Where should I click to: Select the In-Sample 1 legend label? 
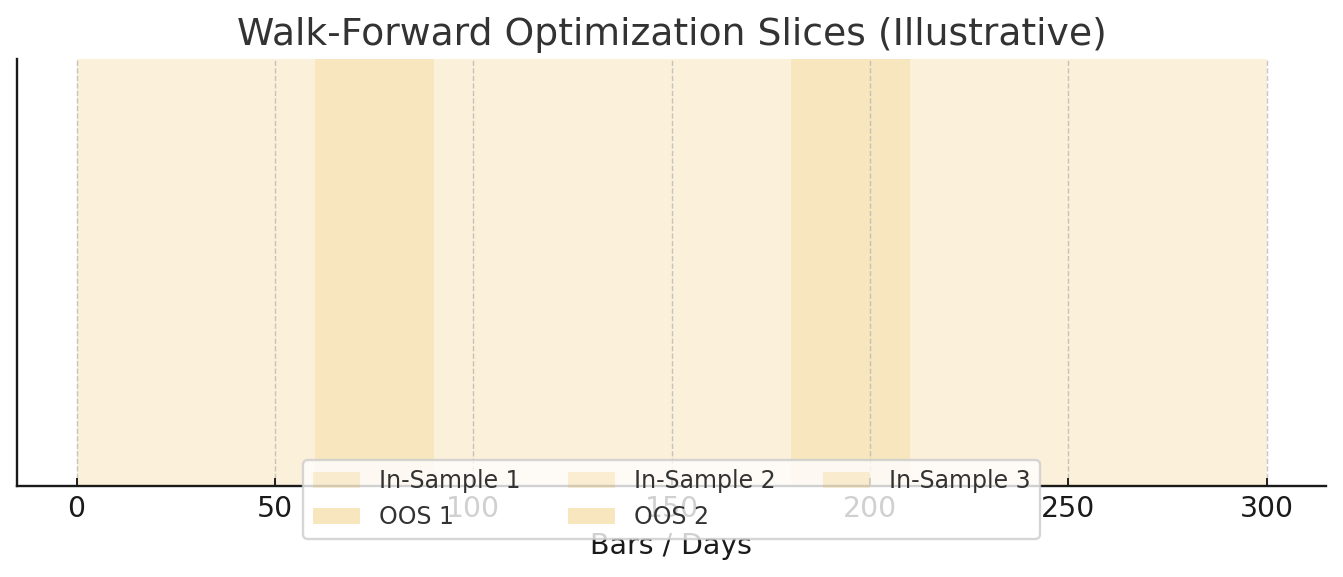click(449, 480)
